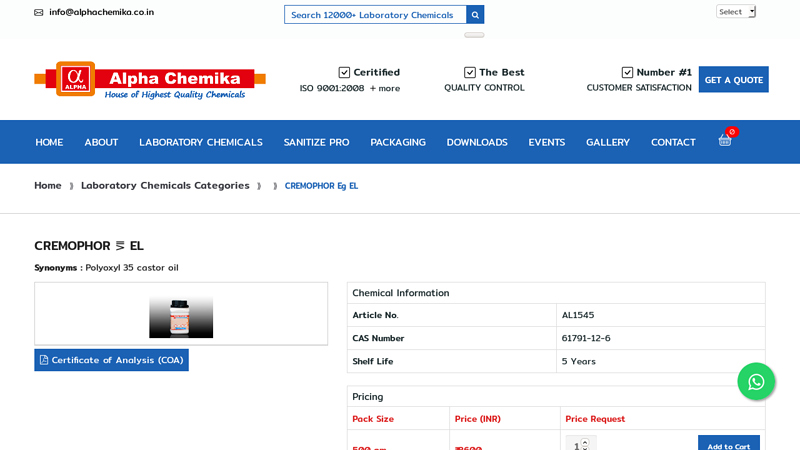The height and width of the screenshot is (450, 800).
Task: Click the Number #1 checkmark icon
Action: [x=627, y=72]
